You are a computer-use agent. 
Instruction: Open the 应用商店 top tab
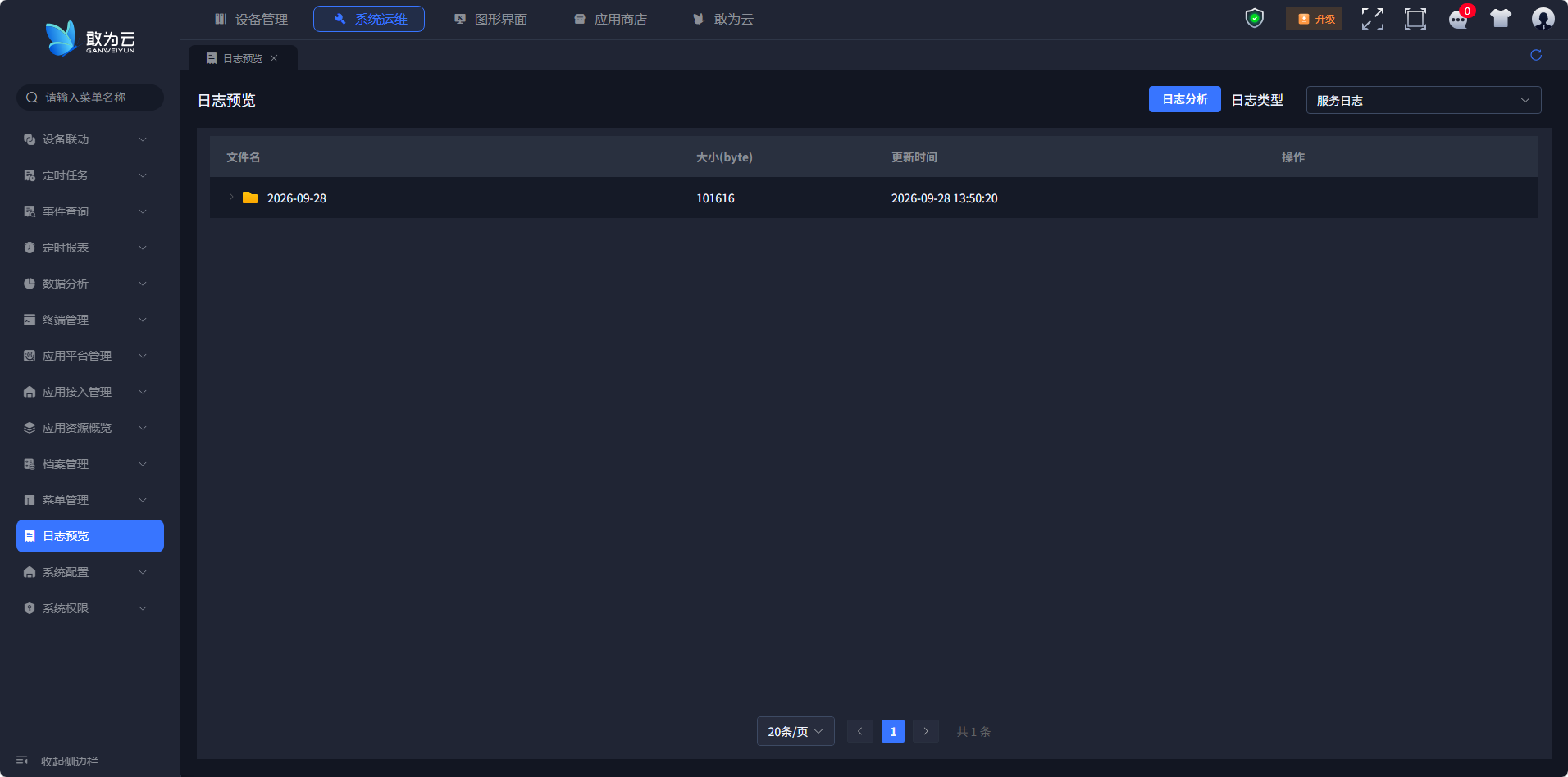[x=610, y=19]
